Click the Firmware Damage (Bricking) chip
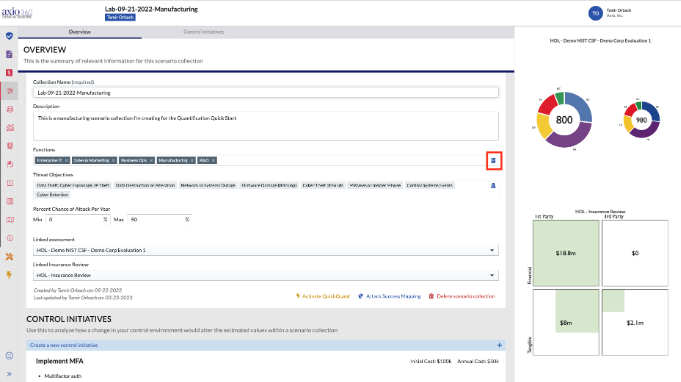Viewport: 681px width, 382px height. tap(269, 185)
